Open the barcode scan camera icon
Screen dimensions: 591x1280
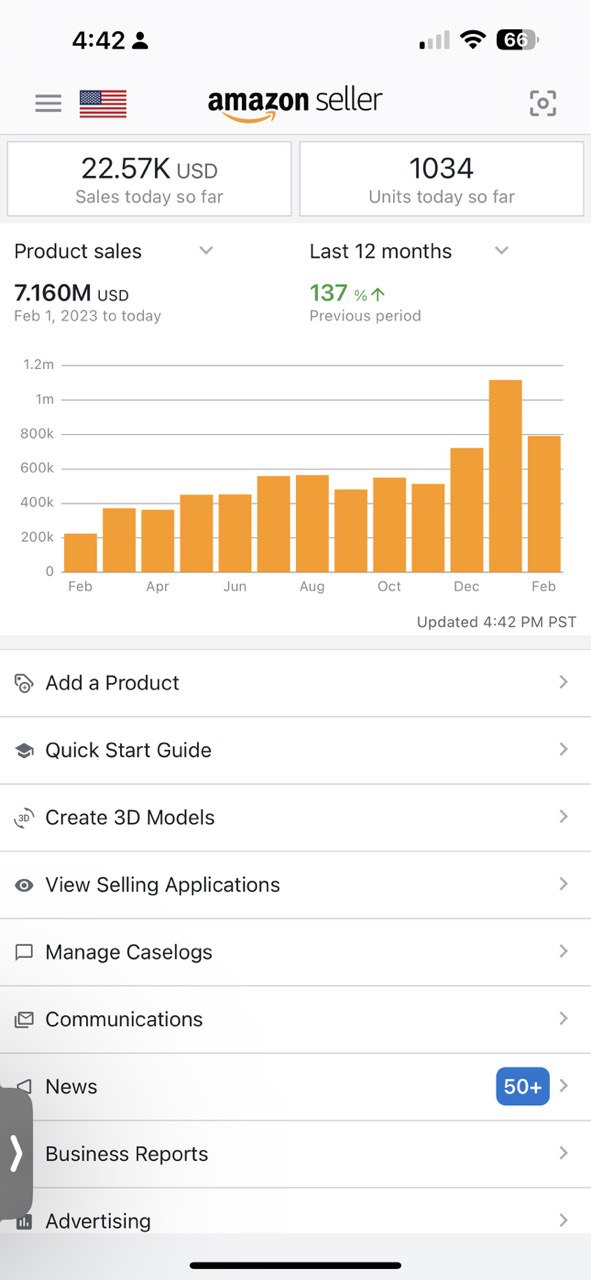click(542, 103)
